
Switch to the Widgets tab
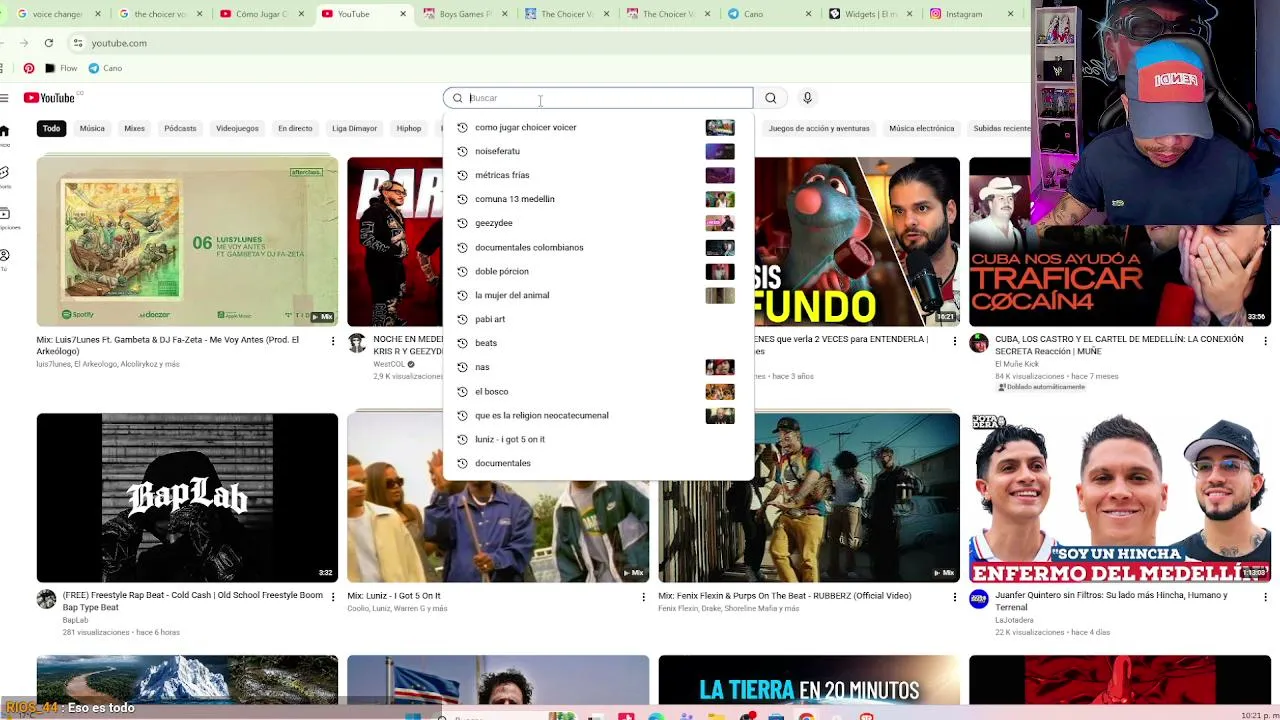(873, 14)
